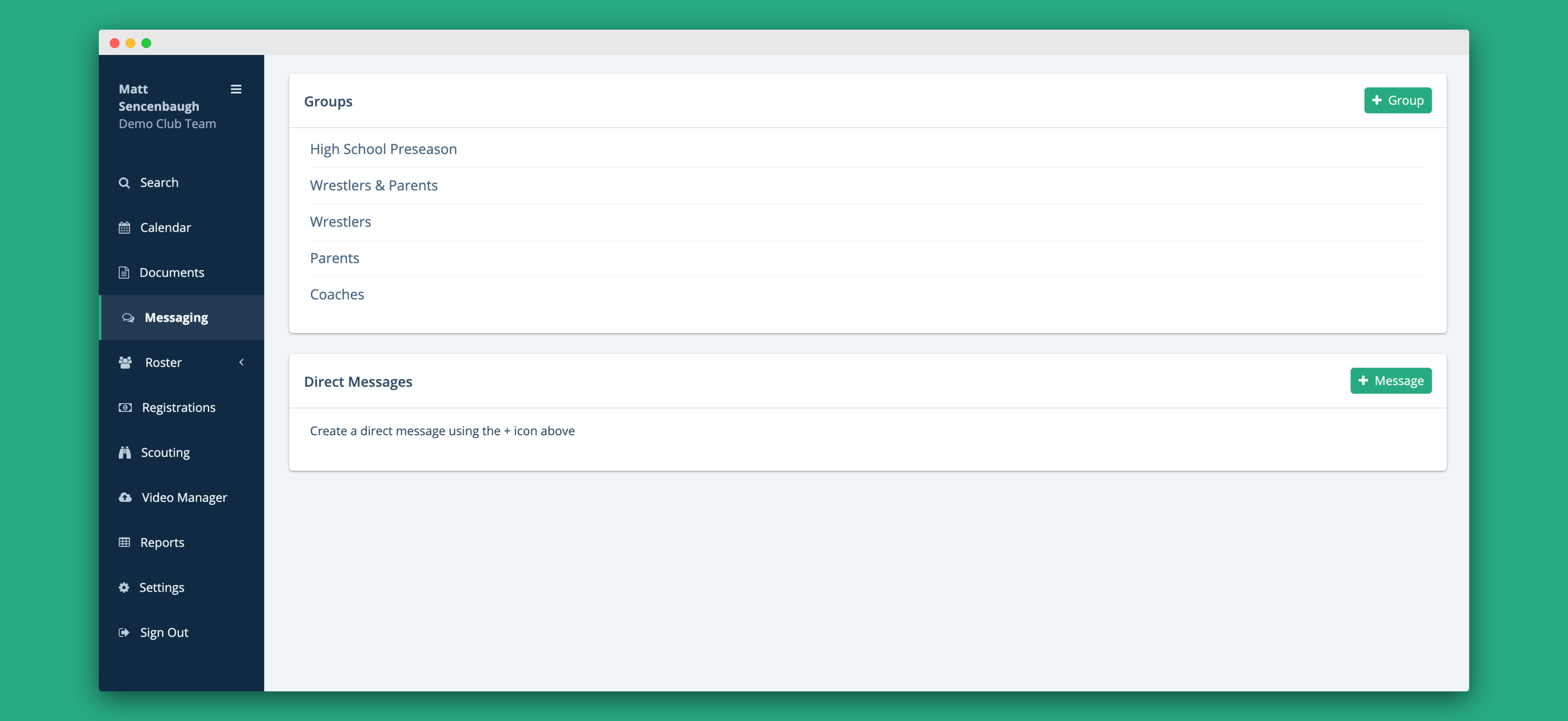Viewport: 1568px width, 721px height.
Task: Minimize the window with yellow button
Action: [130, 43]
